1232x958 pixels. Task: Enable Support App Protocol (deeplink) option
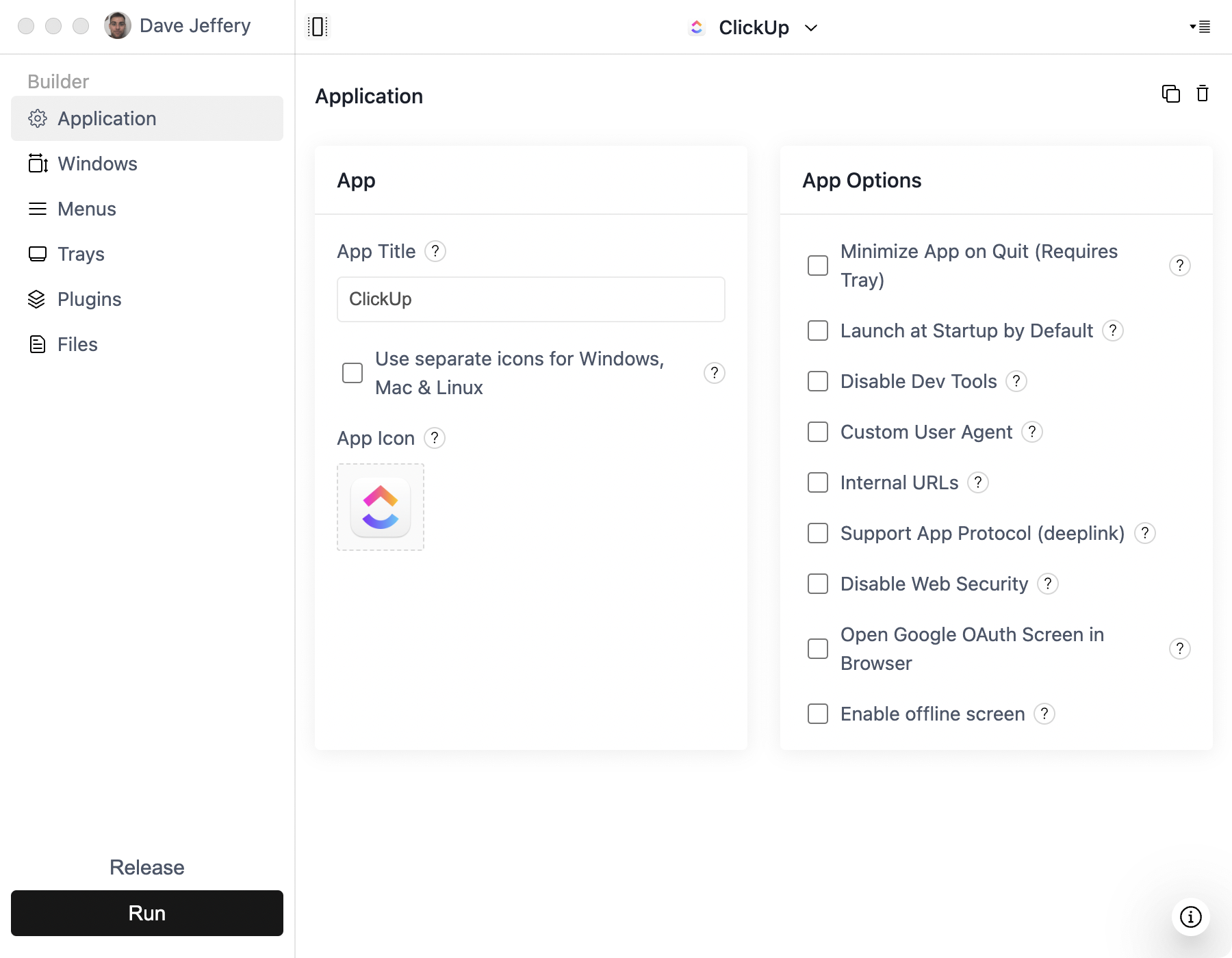[x=818, y=533]
